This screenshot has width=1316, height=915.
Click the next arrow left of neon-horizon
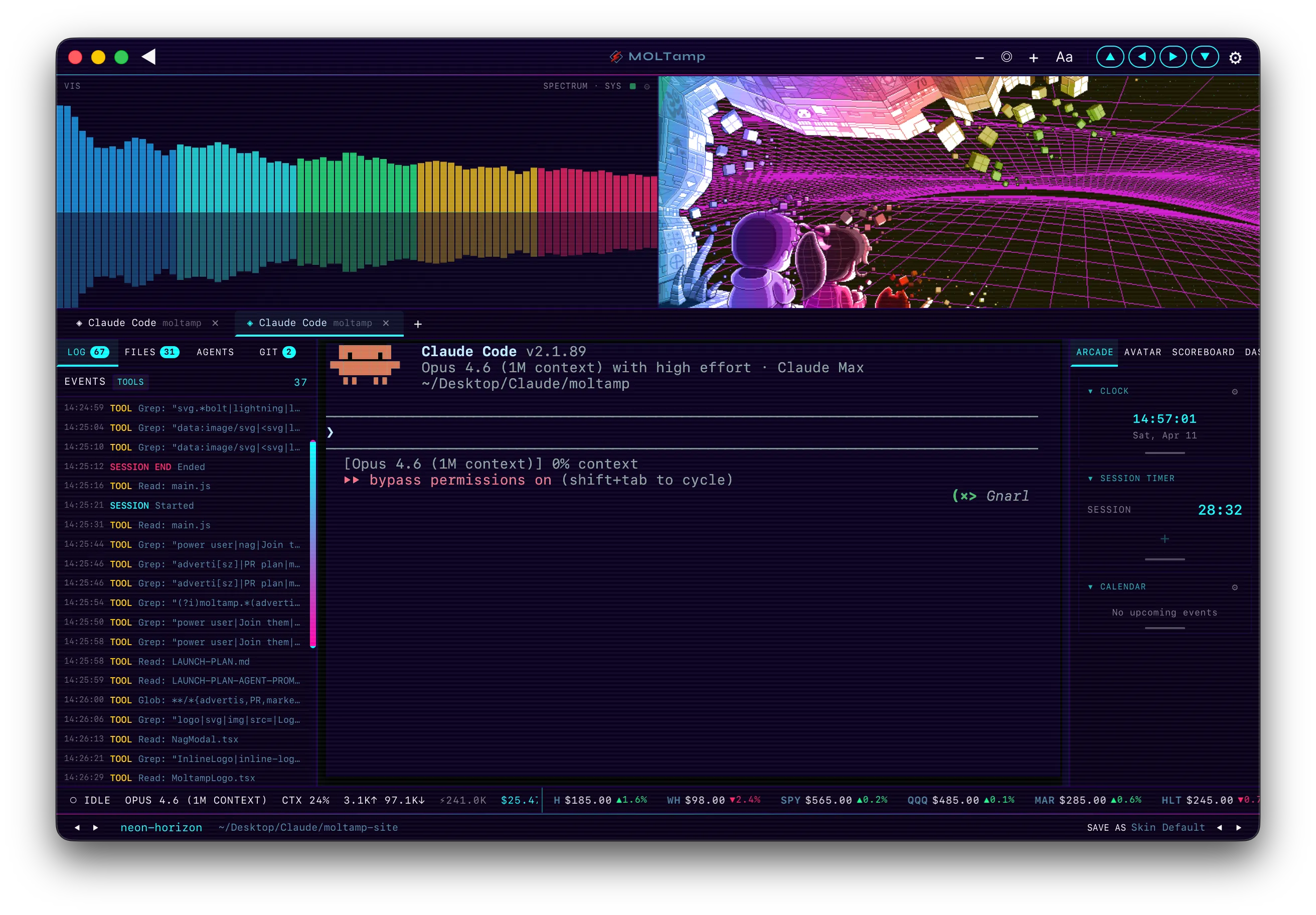(96, 828)
